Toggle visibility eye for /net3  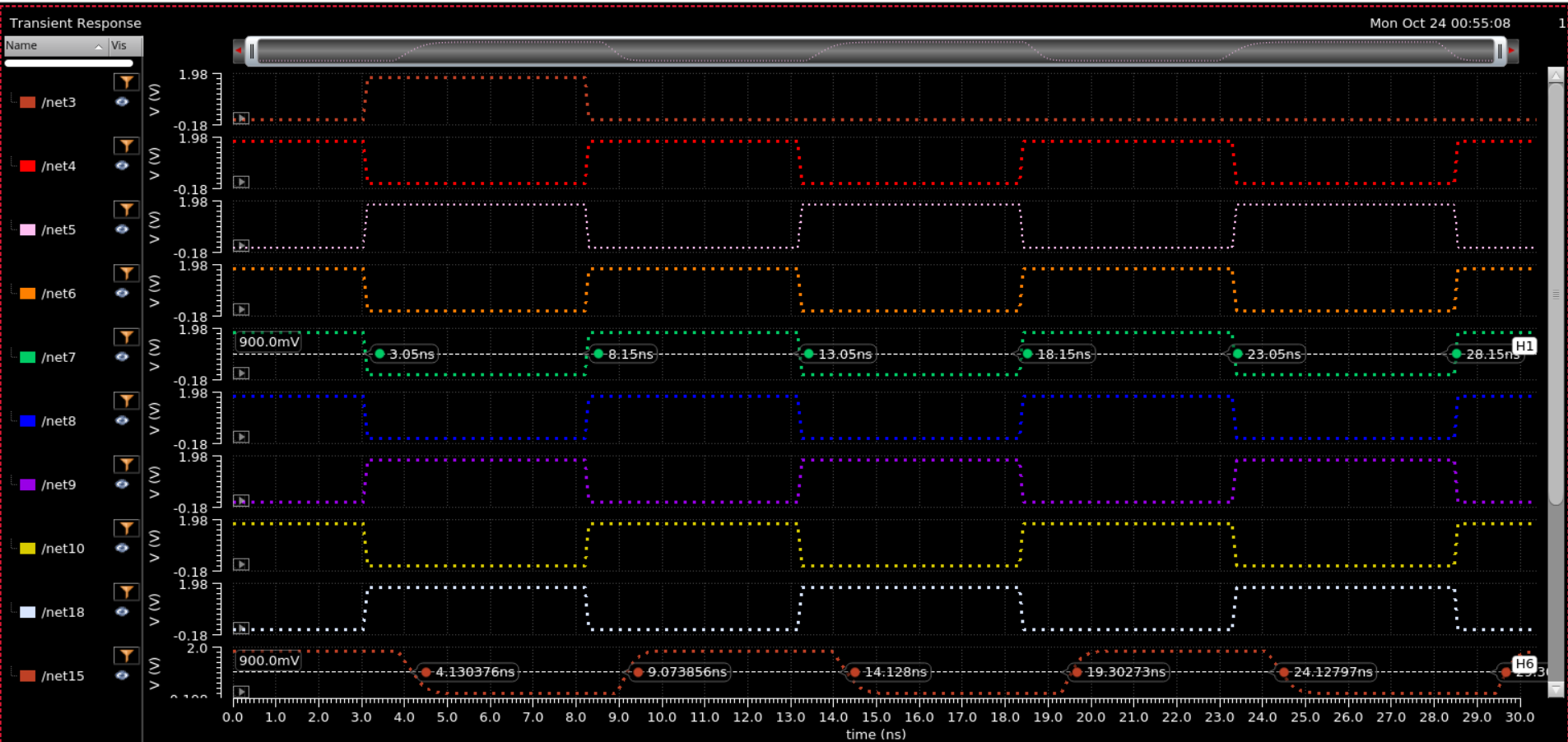point(122,102)
